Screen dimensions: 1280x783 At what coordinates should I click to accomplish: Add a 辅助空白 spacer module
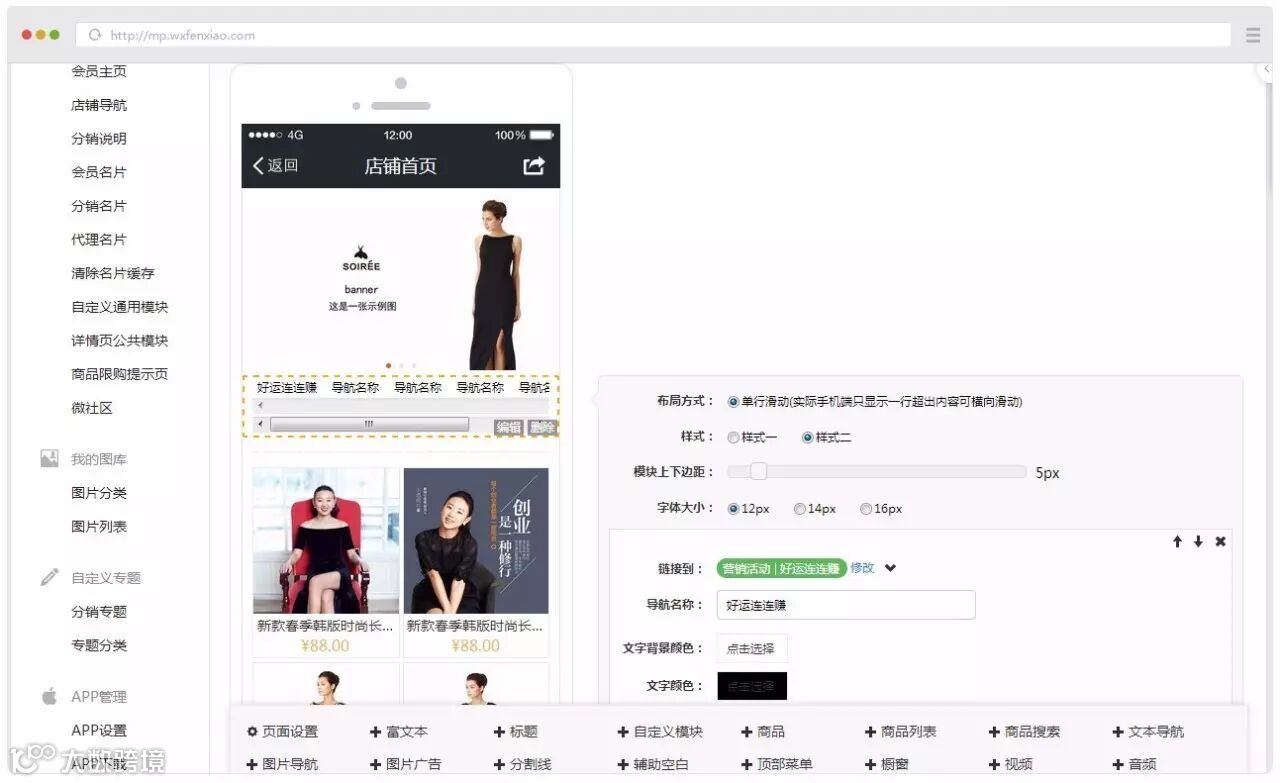[x=654, y=764]
